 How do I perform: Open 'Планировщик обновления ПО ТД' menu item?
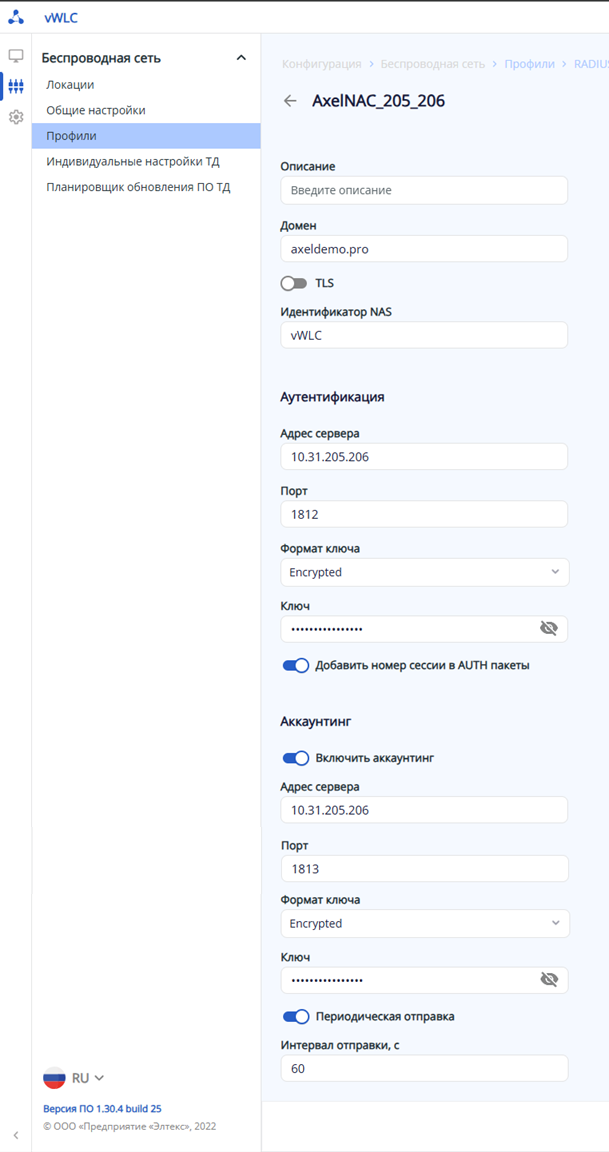coord(138,187)
